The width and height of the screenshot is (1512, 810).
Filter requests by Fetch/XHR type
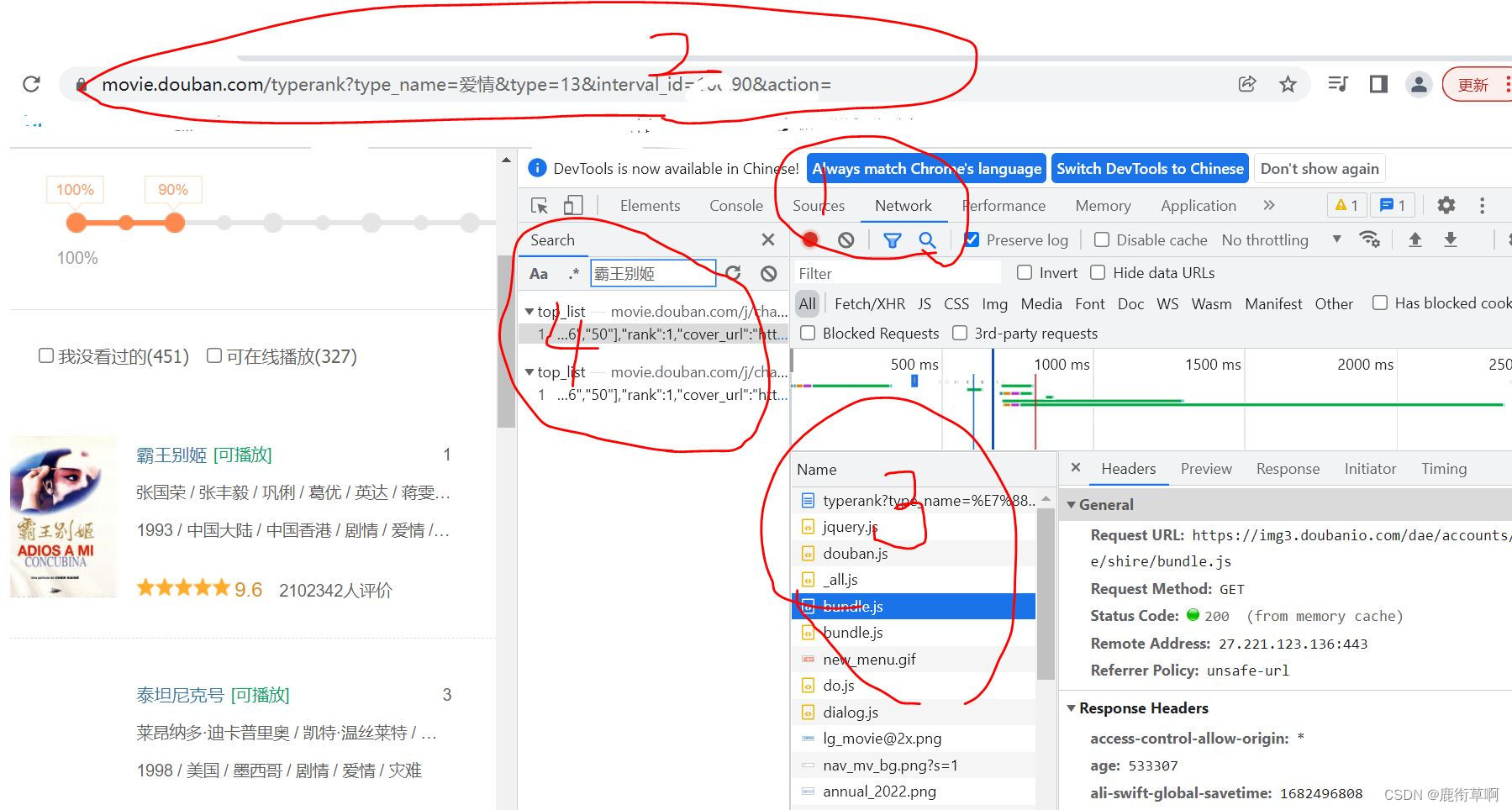(870, 304)
